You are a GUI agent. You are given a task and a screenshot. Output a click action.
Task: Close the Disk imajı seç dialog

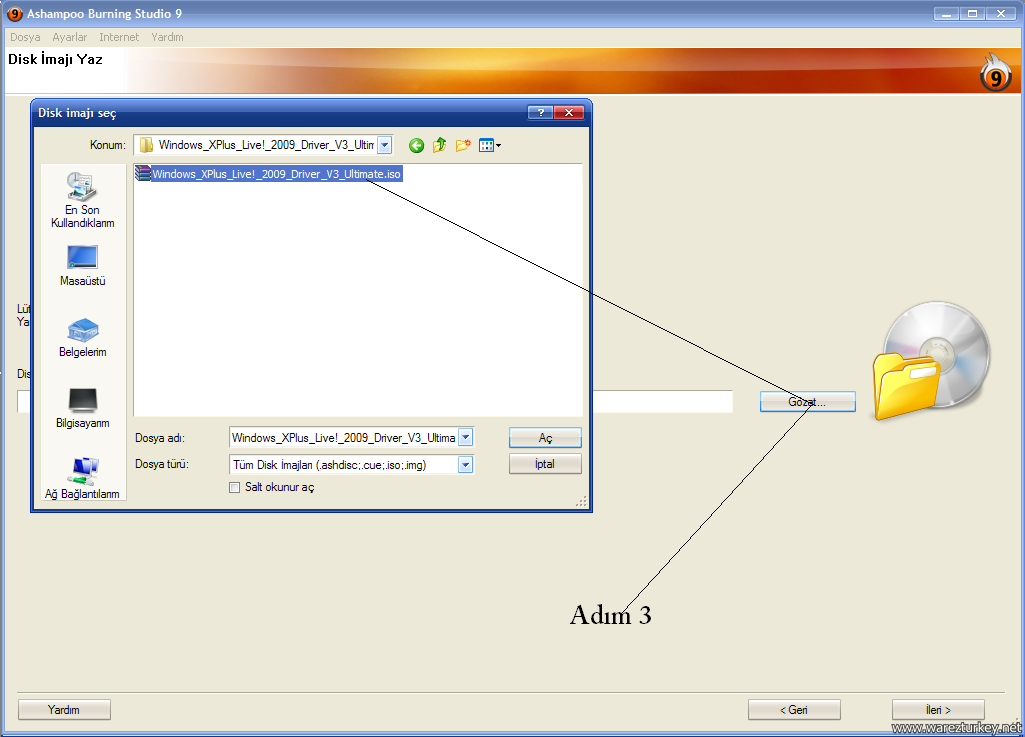pos(569,112)
